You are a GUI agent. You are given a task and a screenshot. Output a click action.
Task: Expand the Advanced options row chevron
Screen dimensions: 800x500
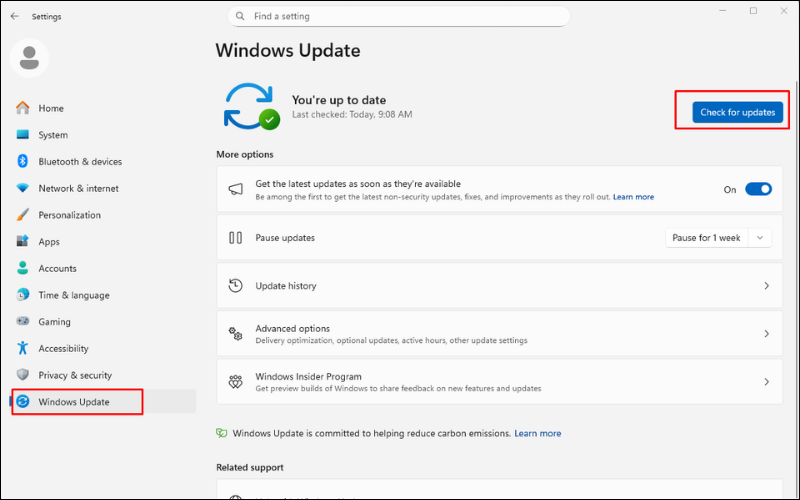tap(766, 334)
